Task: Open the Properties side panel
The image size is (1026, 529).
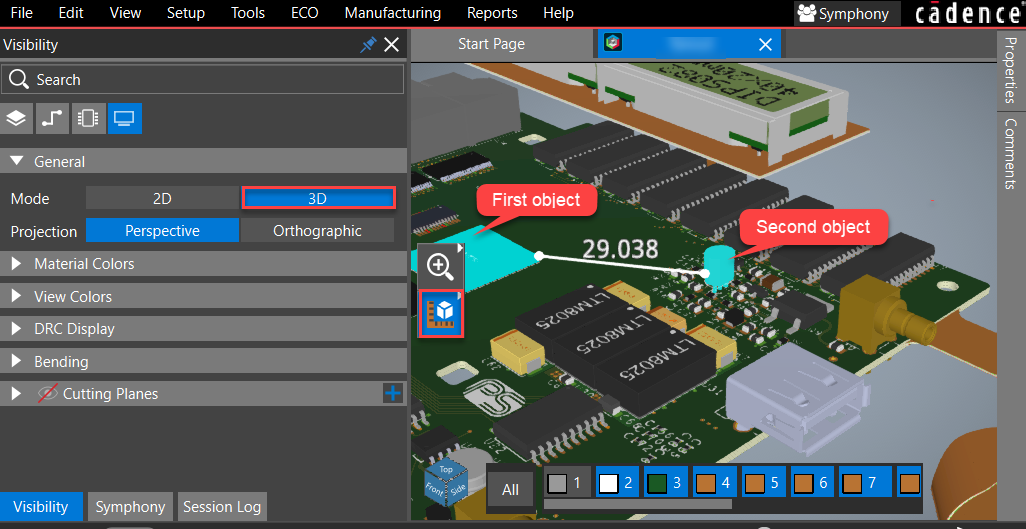Action: coord(1011,70)
